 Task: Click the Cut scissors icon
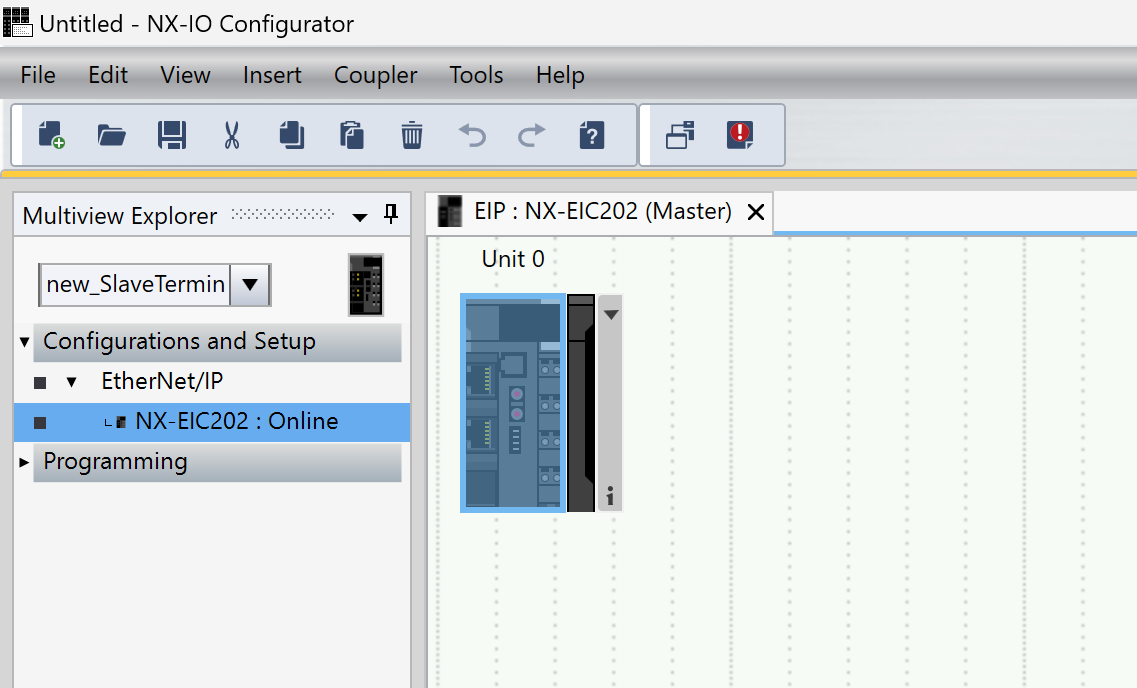click(232, 135)
